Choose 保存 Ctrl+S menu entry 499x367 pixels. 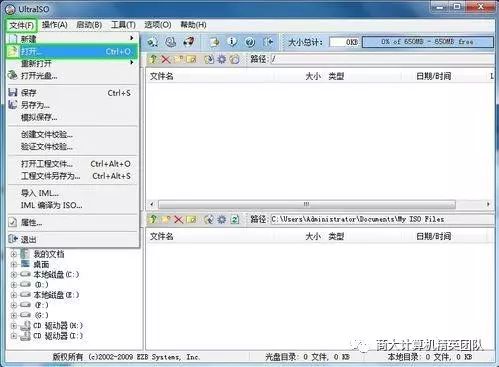point(72,93)
